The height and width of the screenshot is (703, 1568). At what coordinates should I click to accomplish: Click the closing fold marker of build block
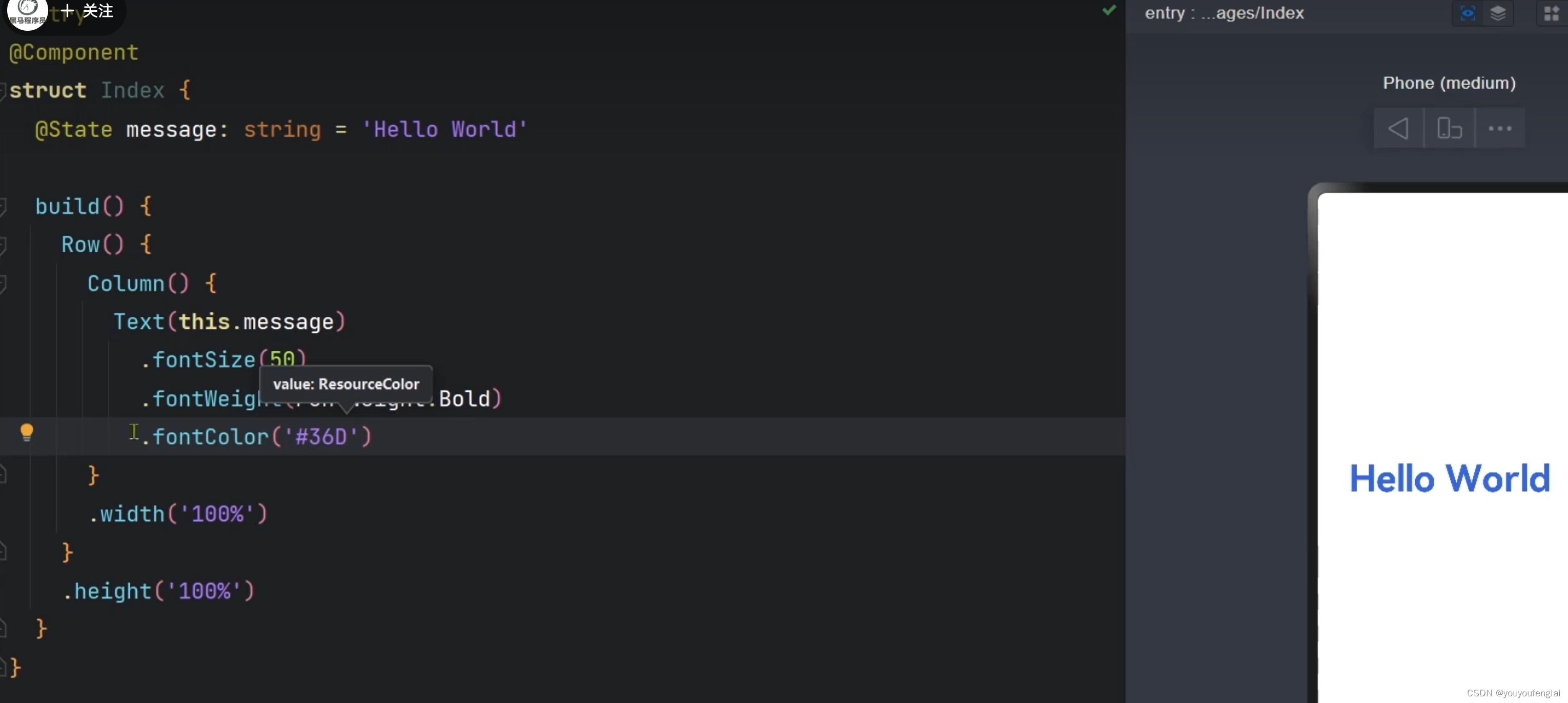(x=3, y=629)
